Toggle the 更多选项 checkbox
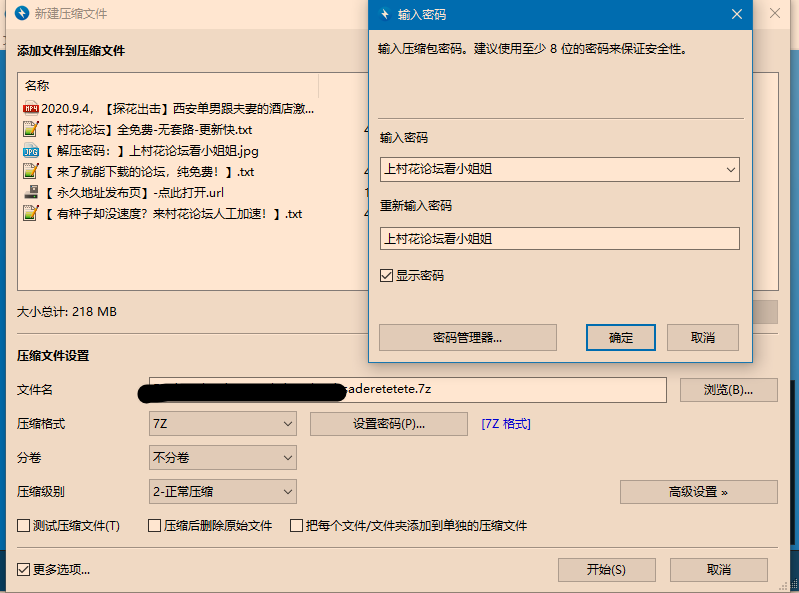Screen dimensions: 799x593 tap(23, 569)
